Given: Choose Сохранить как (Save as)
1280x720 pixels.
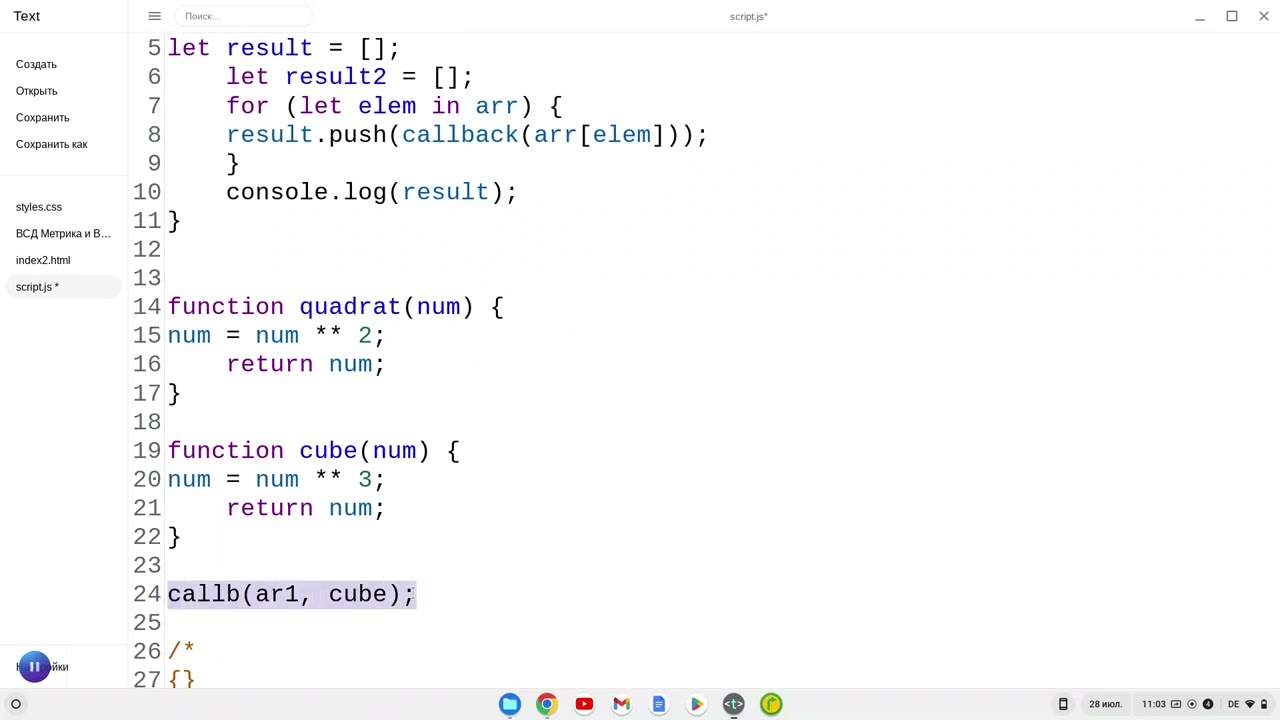Looking at the screenshot, I should click(x=52, y=144).
